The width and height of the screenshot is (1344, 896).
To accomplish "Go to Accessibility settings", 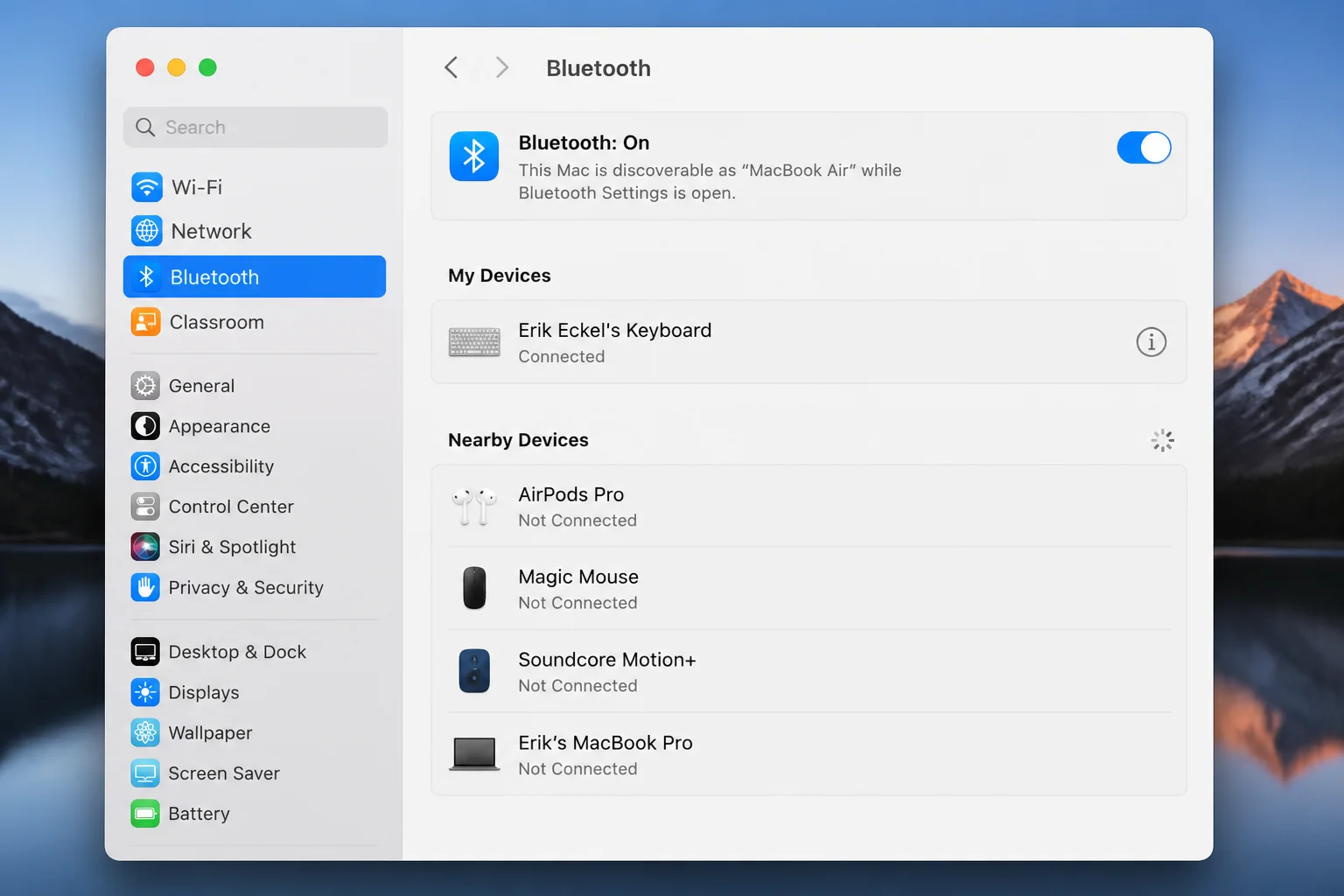I will click(x=255, y=466).
